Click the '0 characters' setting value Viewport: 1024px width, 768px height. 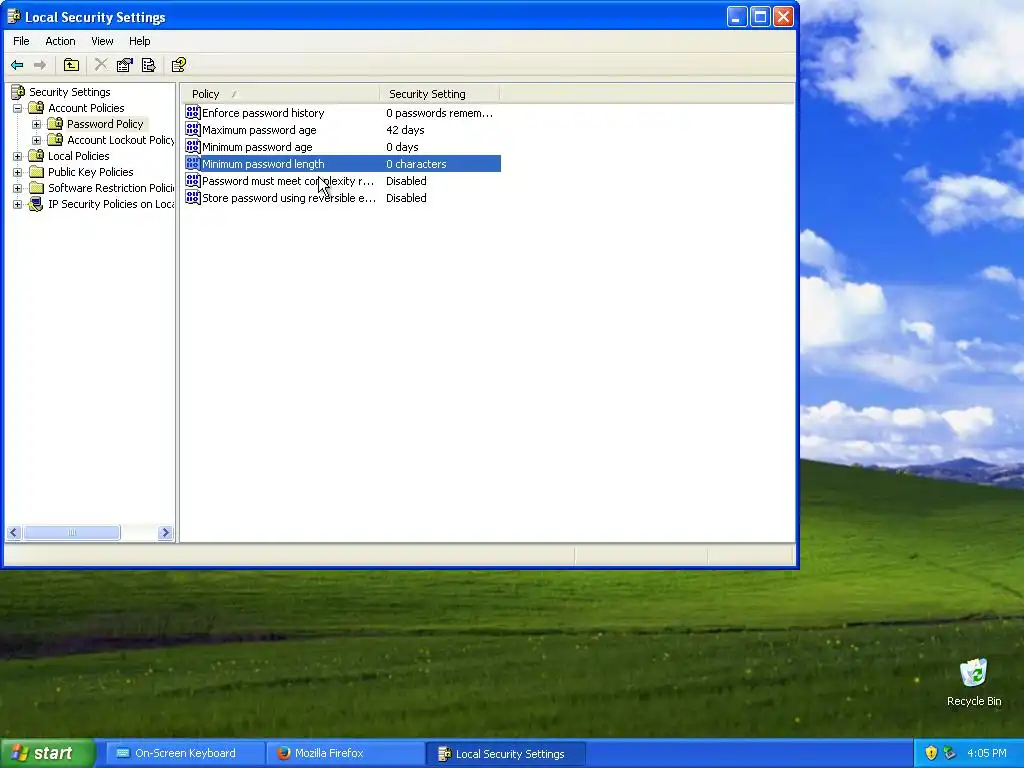(x=416, y=164)
